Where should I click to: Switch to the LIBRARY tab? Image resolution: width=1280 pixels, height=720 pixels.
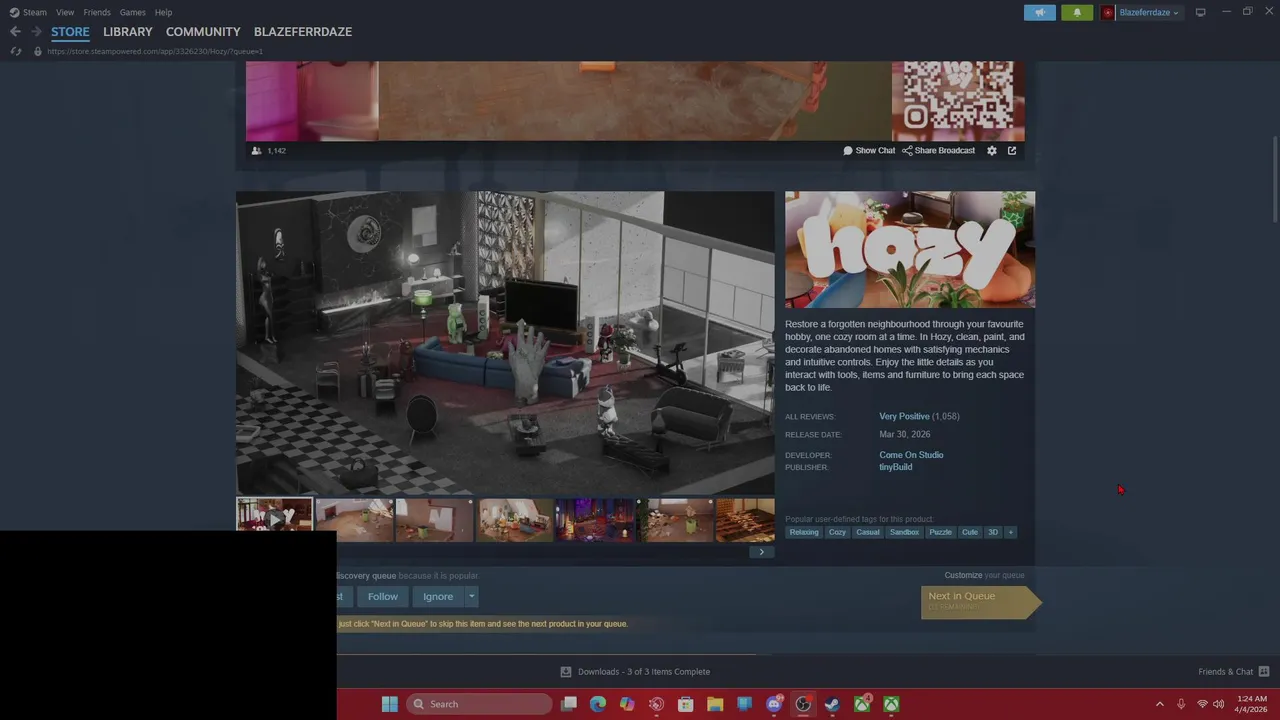coord(128,32)
